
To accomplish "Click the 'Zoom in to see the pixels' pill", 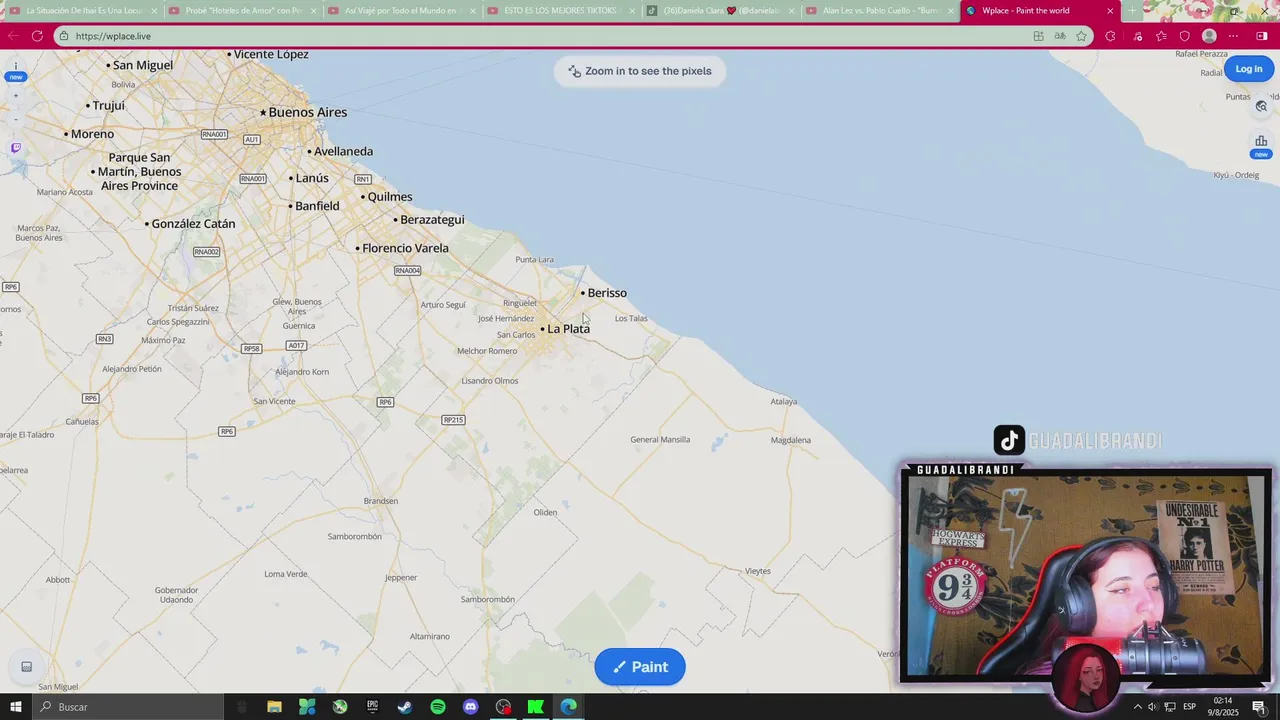I will 640,71.
